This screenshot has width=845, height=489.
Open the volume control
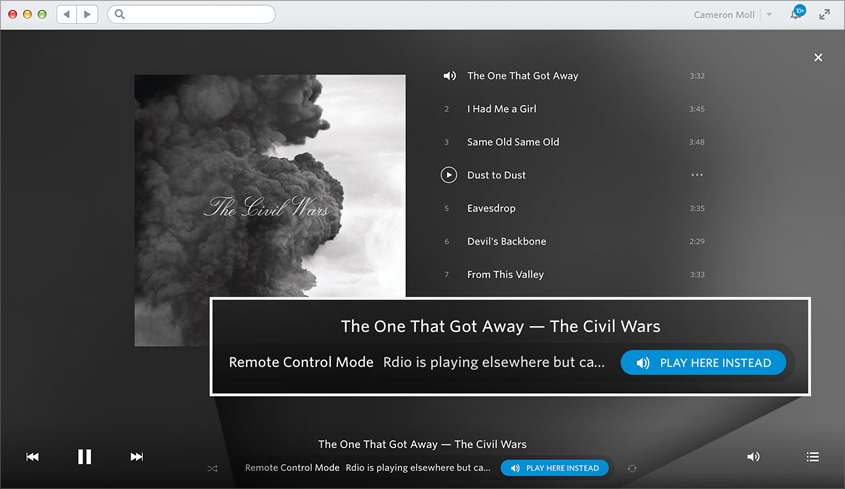click(x=753, y=457)
